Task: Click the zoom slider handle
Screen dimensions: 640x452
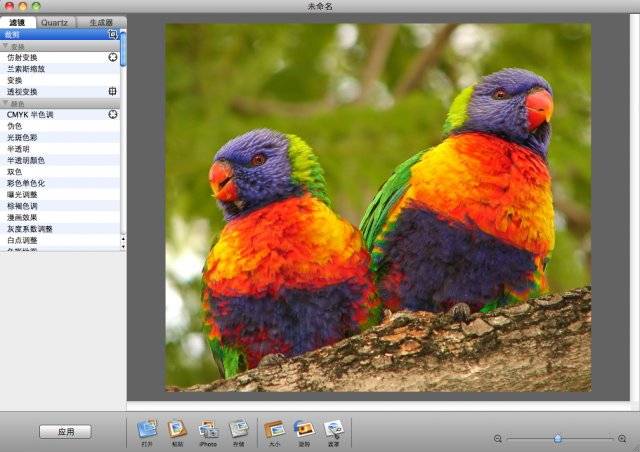Action: click(x=557, y=439)
